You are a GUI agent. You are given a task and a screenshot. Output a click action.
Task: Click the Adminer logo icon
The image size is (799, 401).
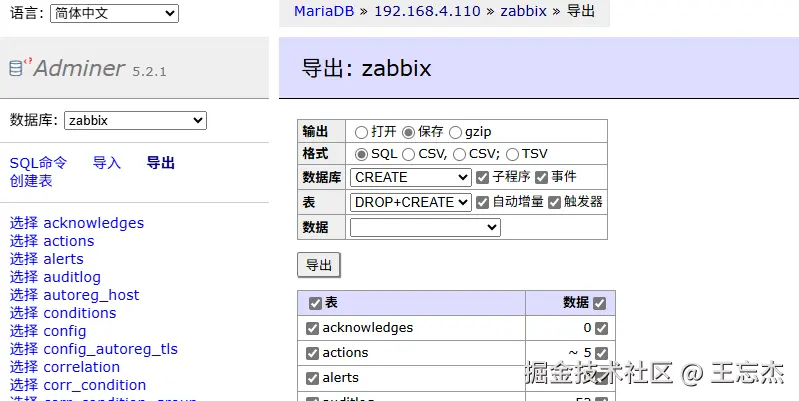click(x=20, y=67)
